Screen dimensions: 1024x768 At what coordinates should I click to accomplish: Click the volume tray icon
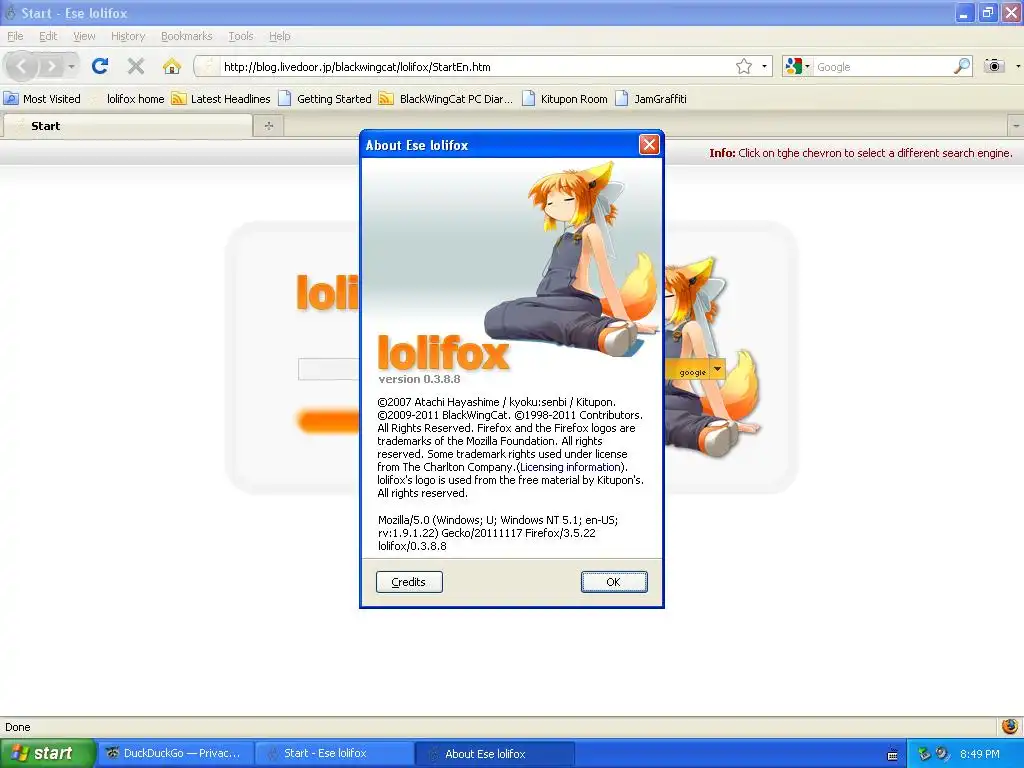click(x=942, y=754)
